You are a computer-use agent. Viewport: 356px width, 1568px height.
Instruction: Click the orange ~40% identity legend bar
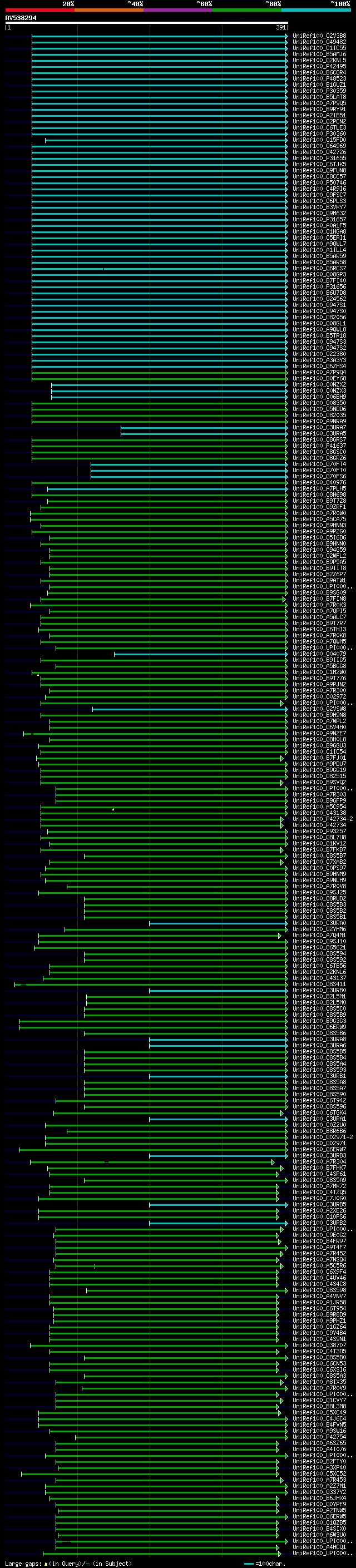[109, 10]
